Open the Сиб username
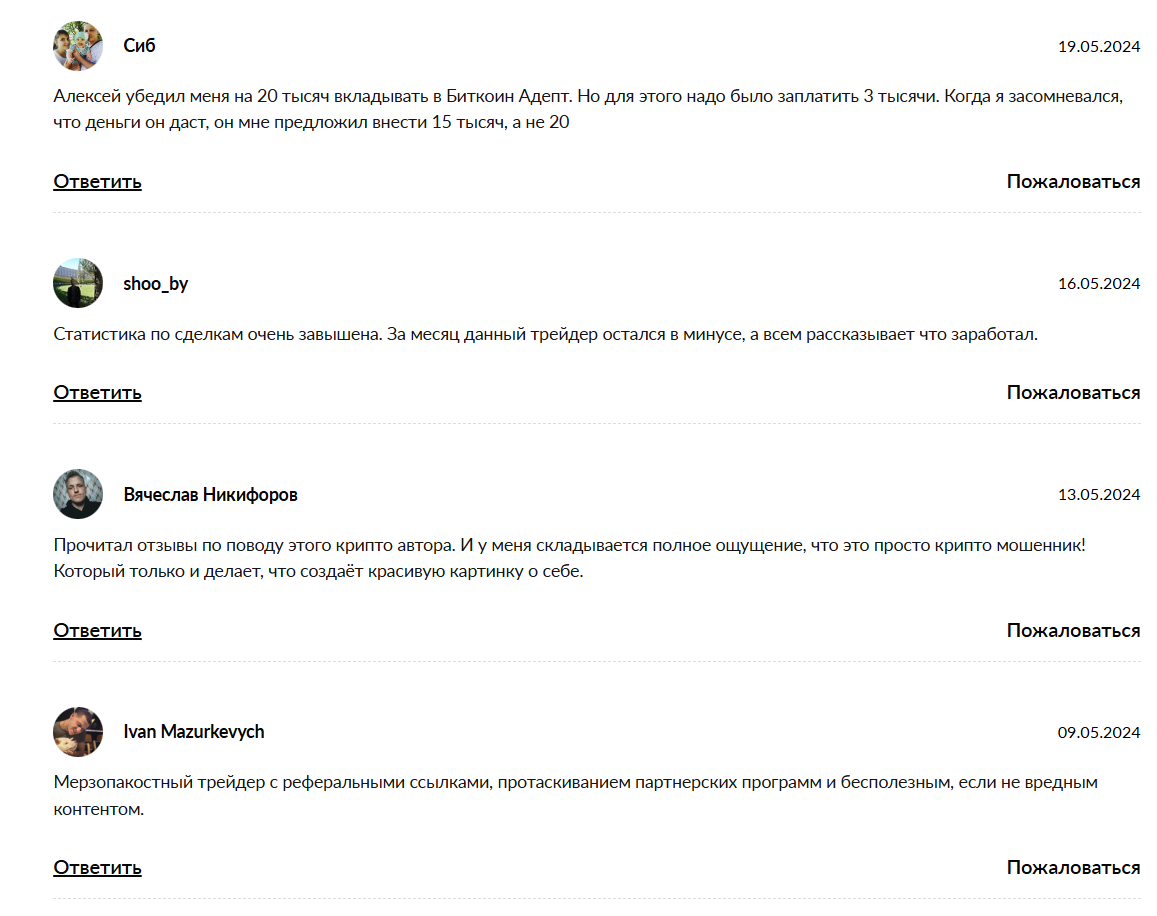1157x916 pixels. 140,46
